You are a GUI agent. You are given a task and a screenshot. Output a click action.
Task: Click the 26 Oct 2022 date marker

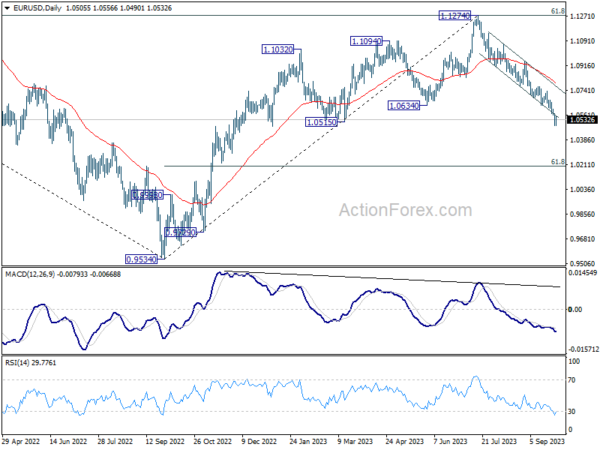coord(213,441)
